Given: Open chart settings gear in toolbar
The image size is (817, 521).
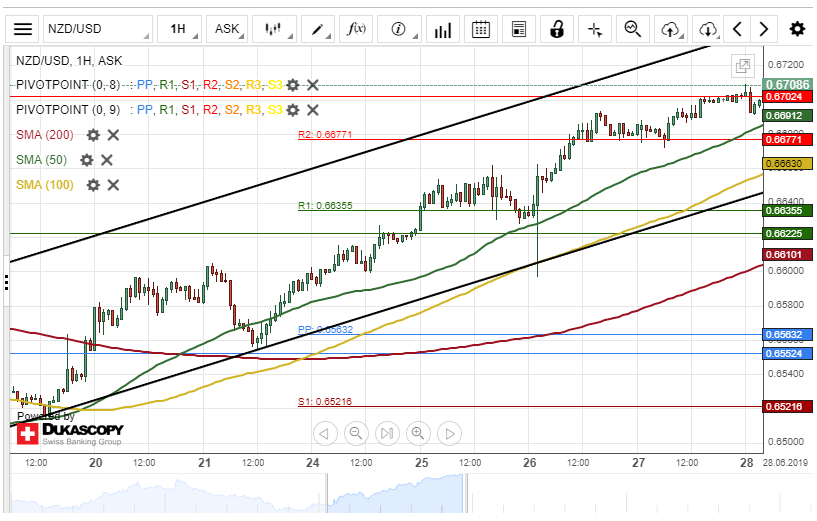Looking at the screenshot, I should [797, 29].
